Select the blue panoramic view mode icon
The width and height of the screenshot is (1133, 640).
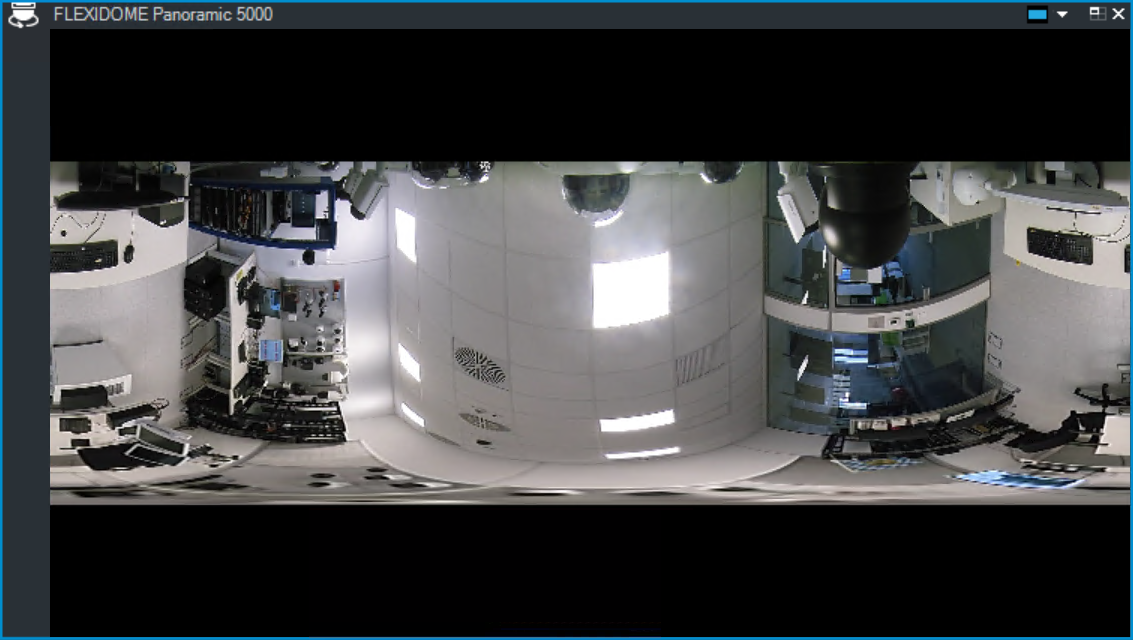(1038, 15)
